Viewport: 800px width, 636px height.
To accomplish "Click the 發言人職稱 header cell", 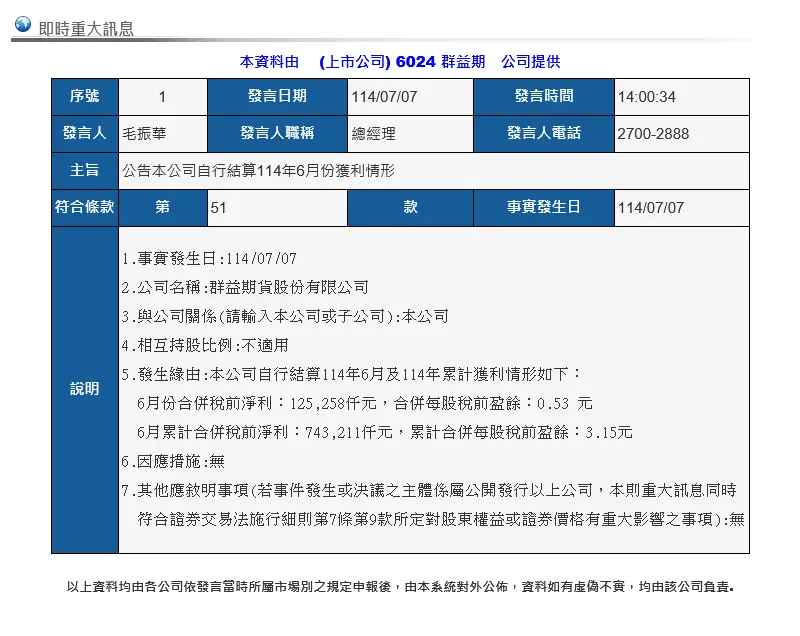I will point(277,134).
